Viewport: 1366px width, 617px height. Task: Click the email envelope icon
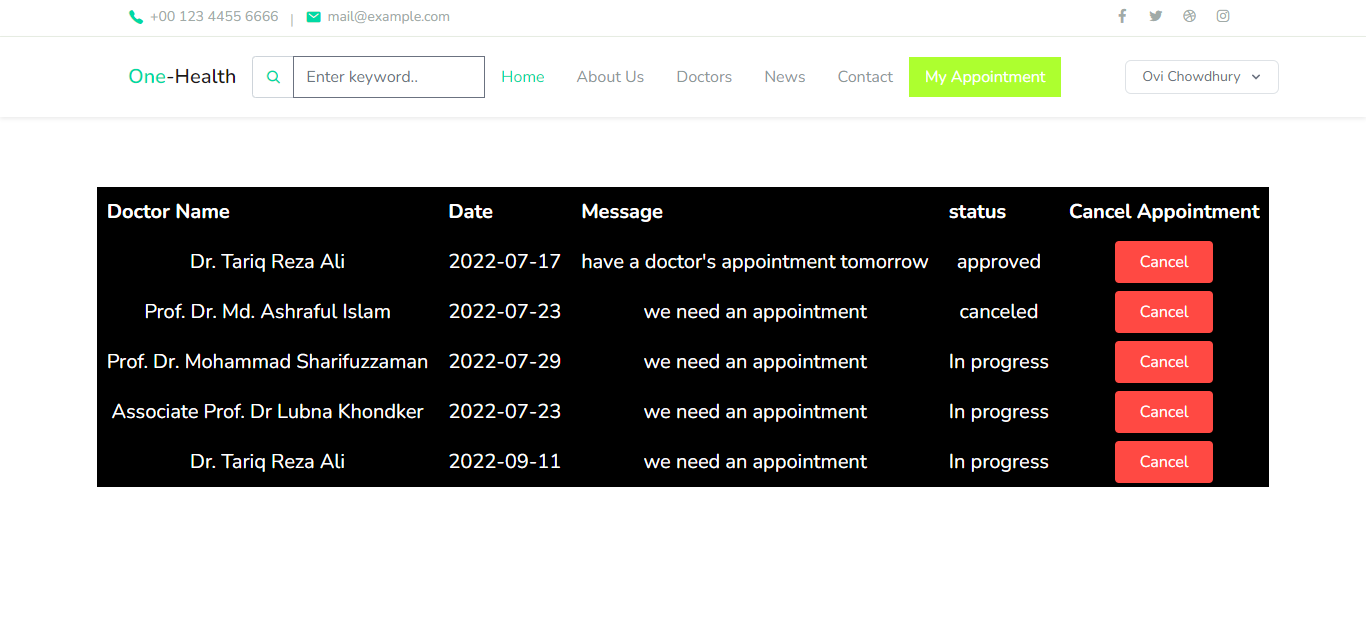click(x=313, y=16)
